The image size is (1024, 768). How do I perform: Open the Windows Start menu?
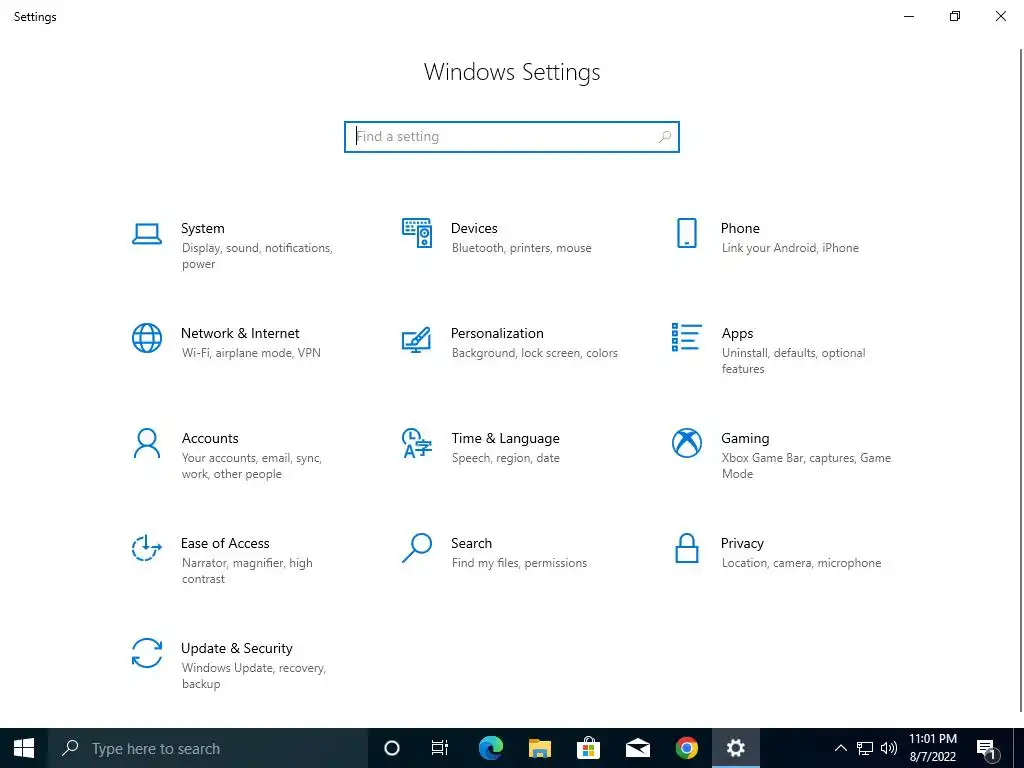coord(24,748)
